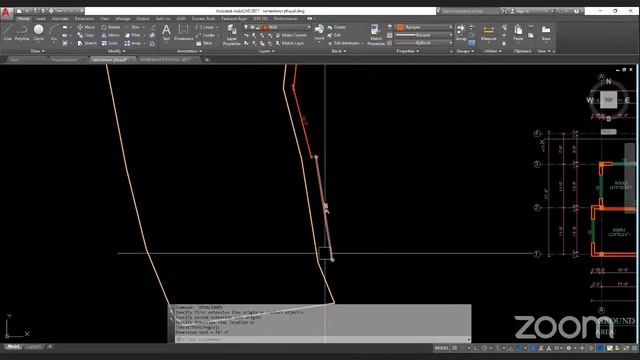Switch to the View ribbon tab
This screenshot has height=360, width=640.
[105, 19]
